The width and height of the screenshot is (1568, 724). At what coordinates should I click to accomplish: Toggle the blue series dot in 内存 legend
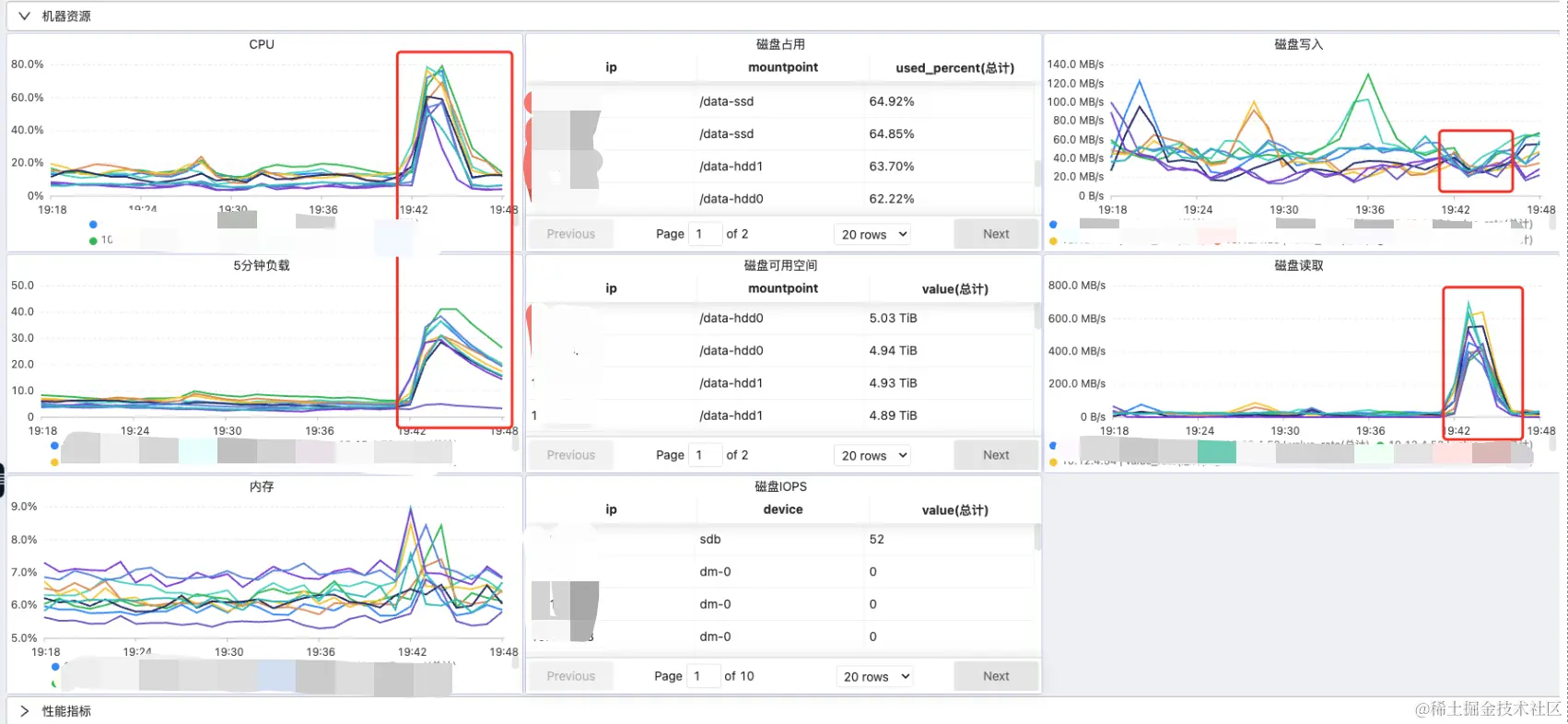(55, 667)
